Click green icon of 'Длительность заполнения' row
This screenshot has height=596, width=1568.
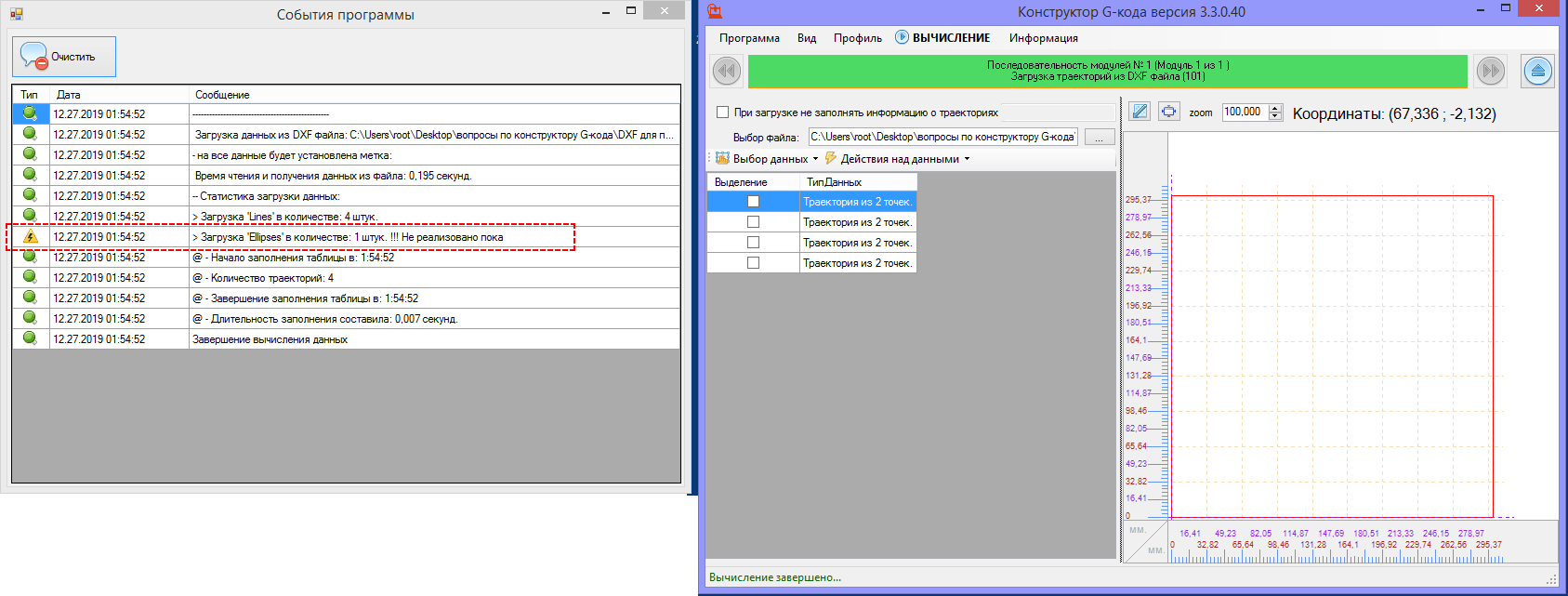click(31, 318)
